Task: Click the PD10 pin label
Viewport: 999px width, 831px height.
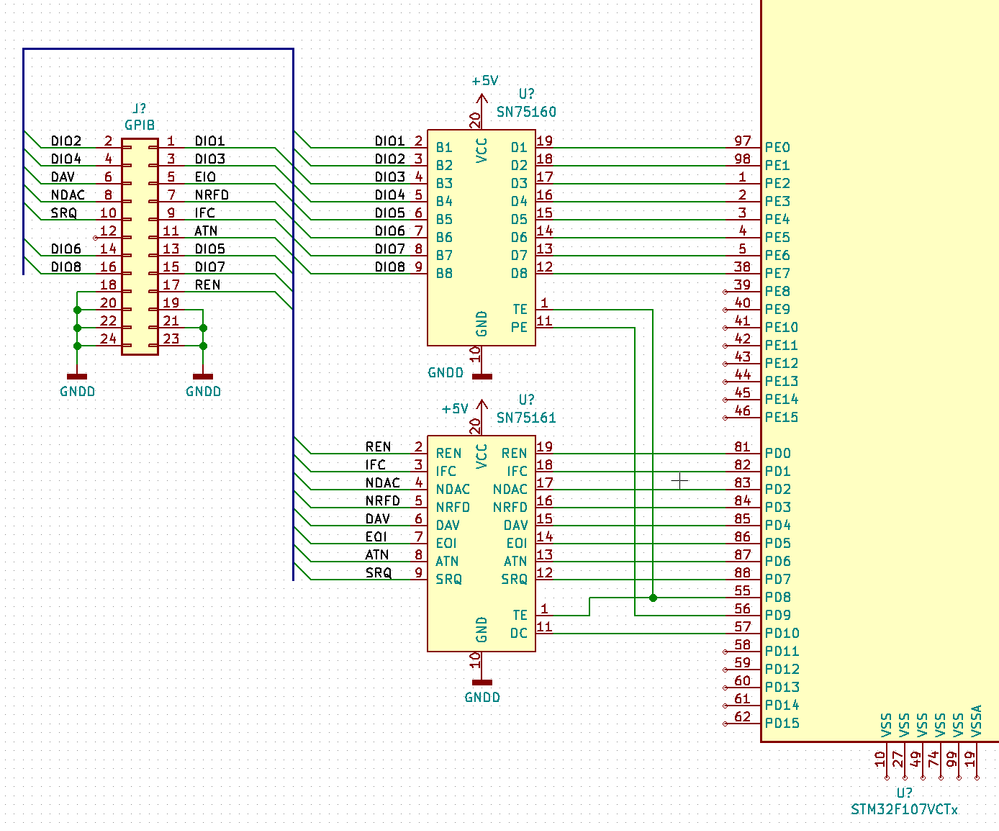Action: point(782,633)
